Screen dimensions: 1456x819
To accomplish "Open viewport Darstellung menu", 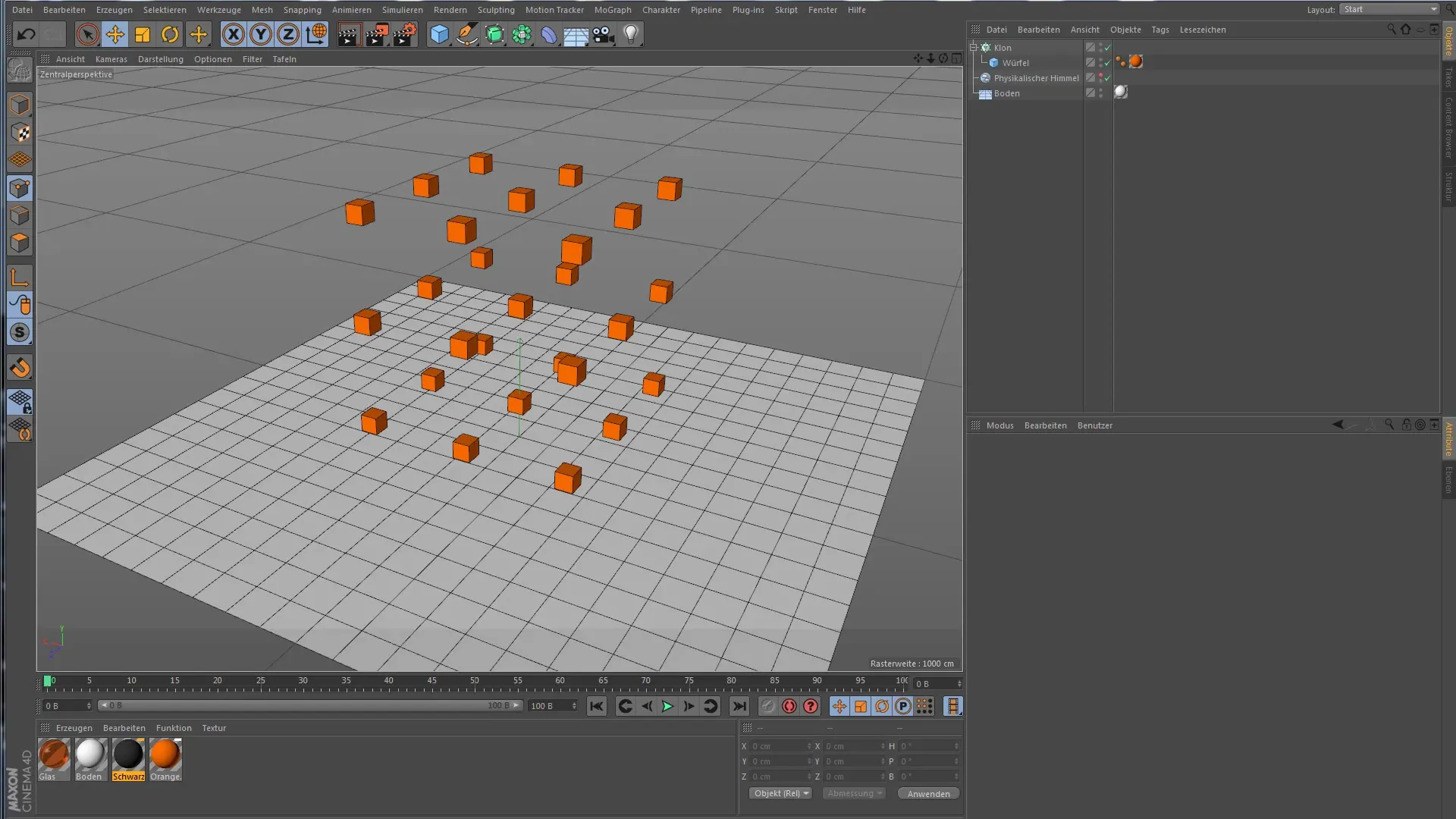I will click(161, 59).
